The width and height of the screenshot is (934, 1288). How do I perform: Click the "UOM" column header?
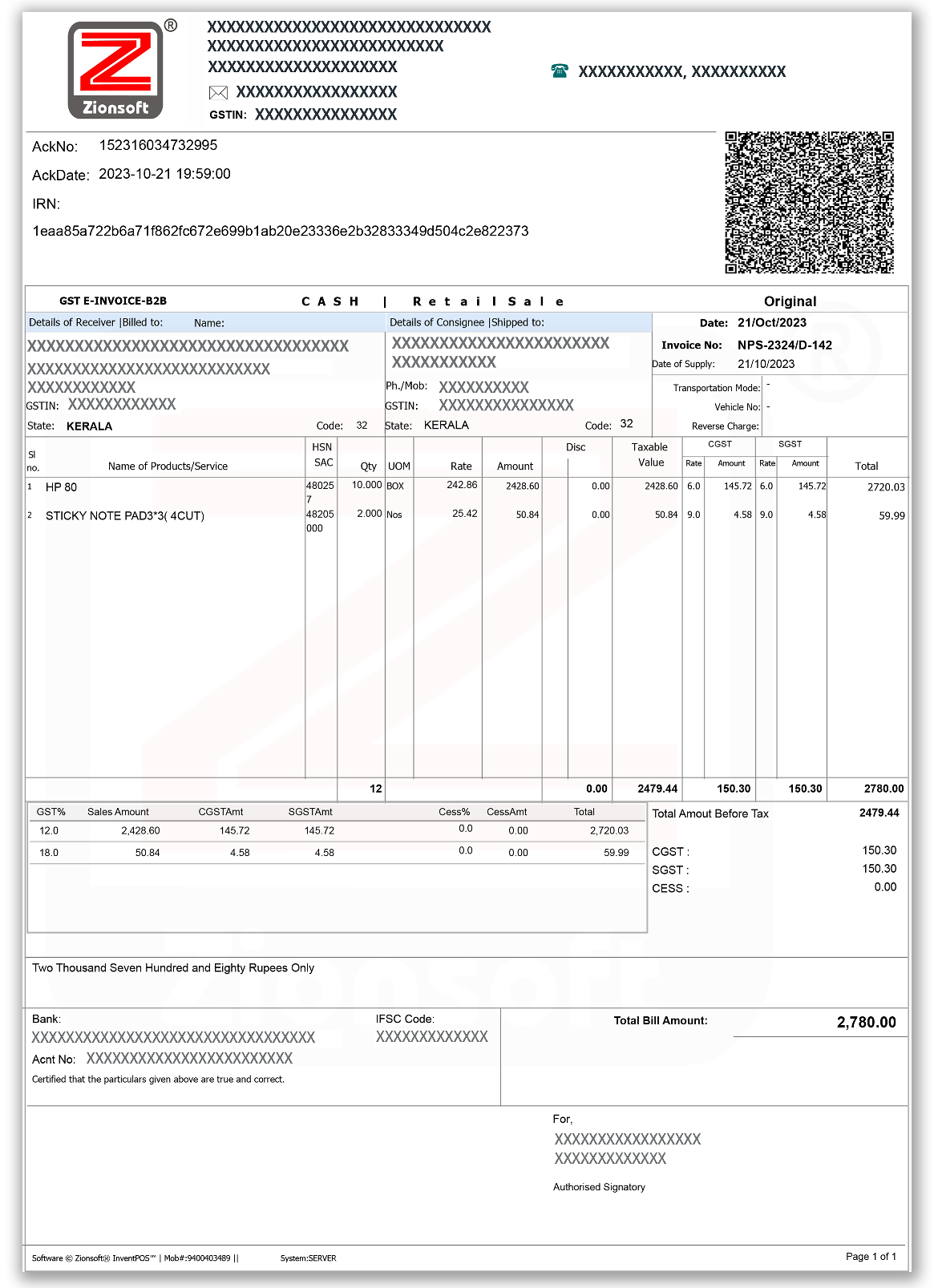click(x=399, y=466)
